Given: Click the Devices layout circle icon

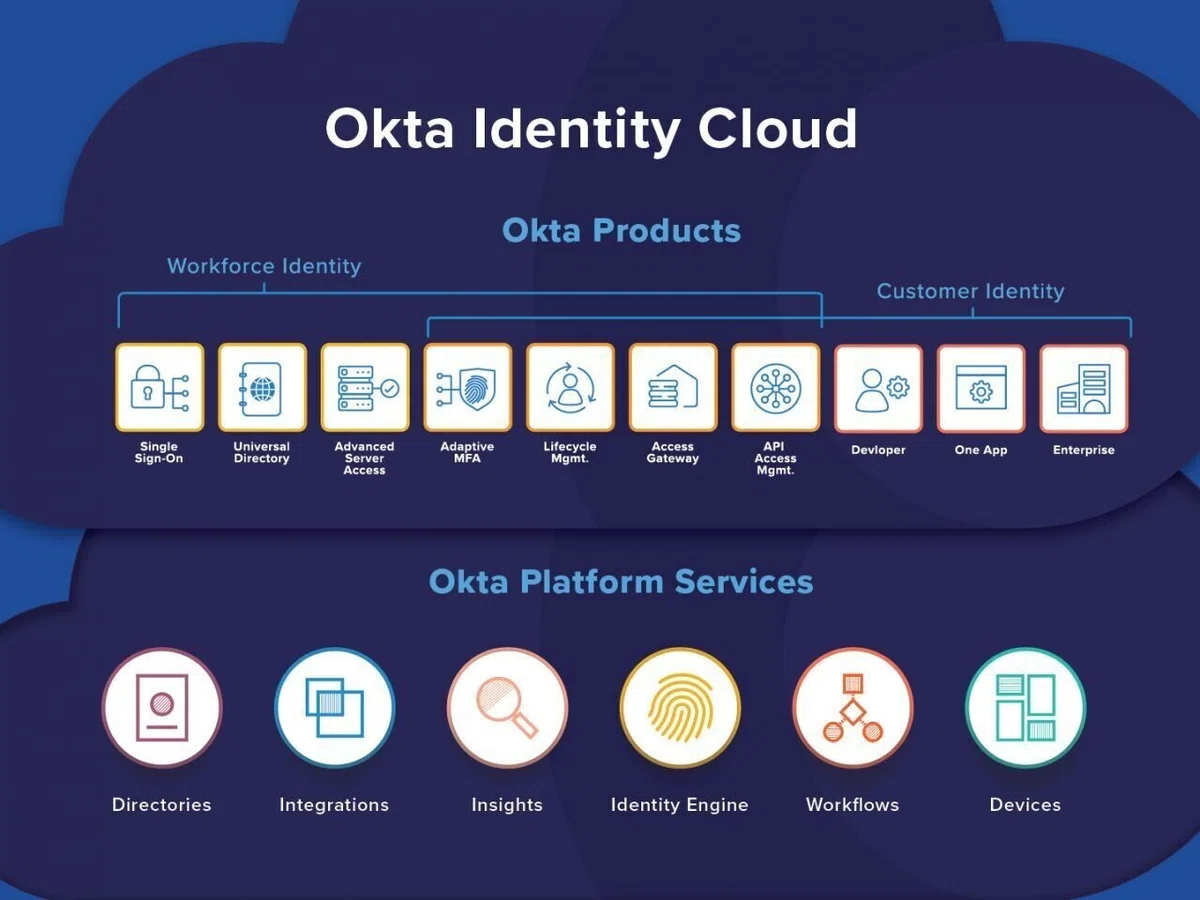Looking at the screenshot, I should click(1025, 708).
